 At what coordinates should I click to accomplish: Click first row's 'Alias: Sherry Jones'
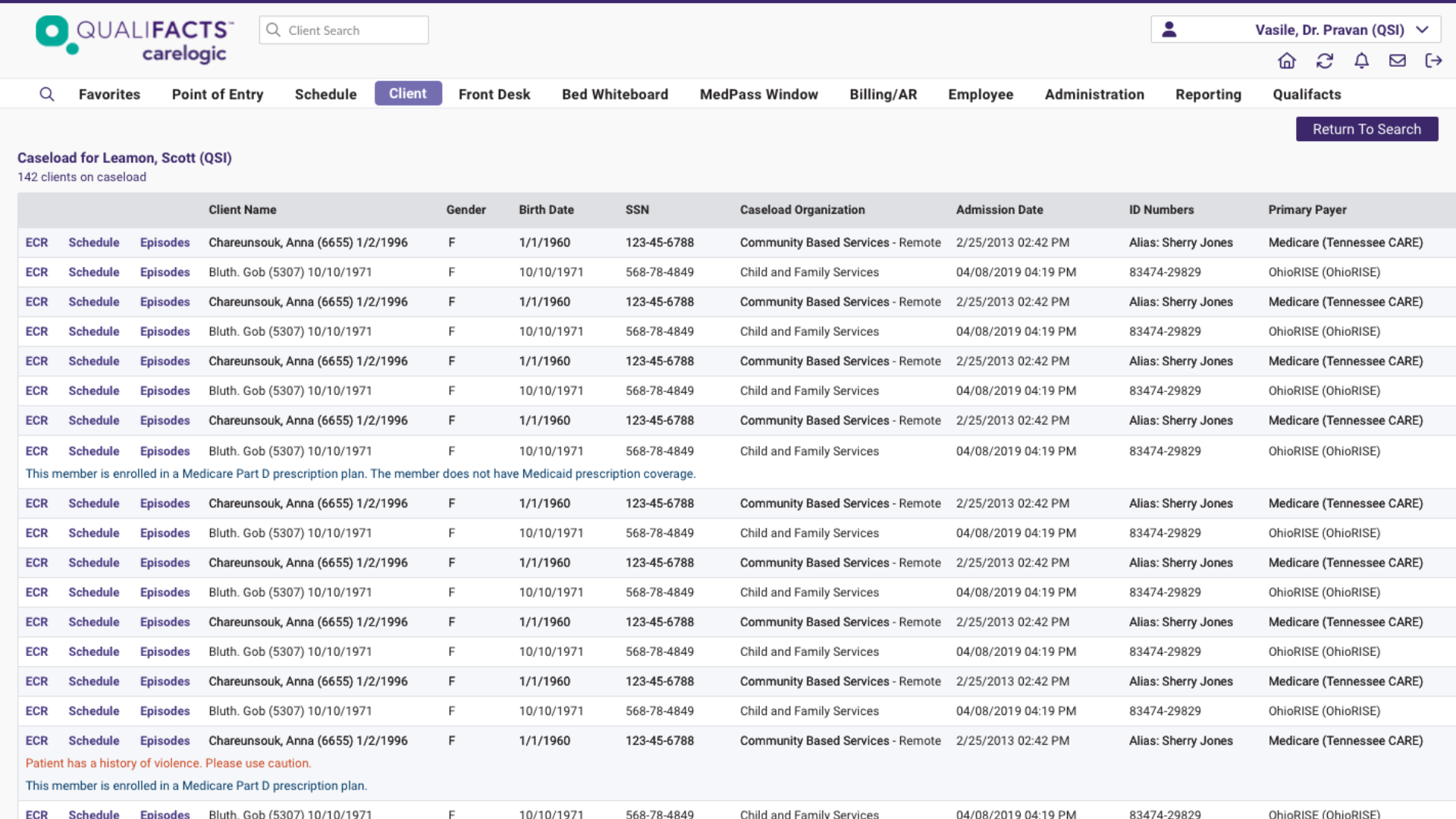[1181, 243]
